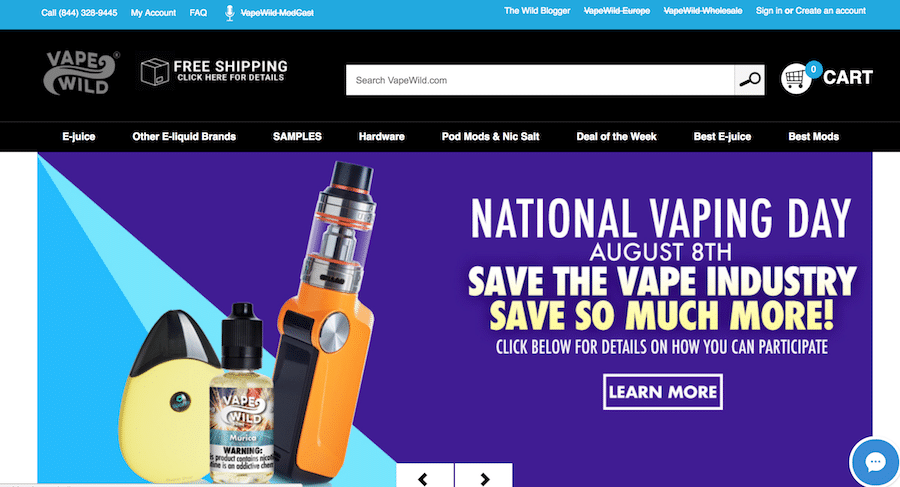Focus the Search VapeWild.com field
The width and height of the screenshot is (900, 487).
pos(540,80)
